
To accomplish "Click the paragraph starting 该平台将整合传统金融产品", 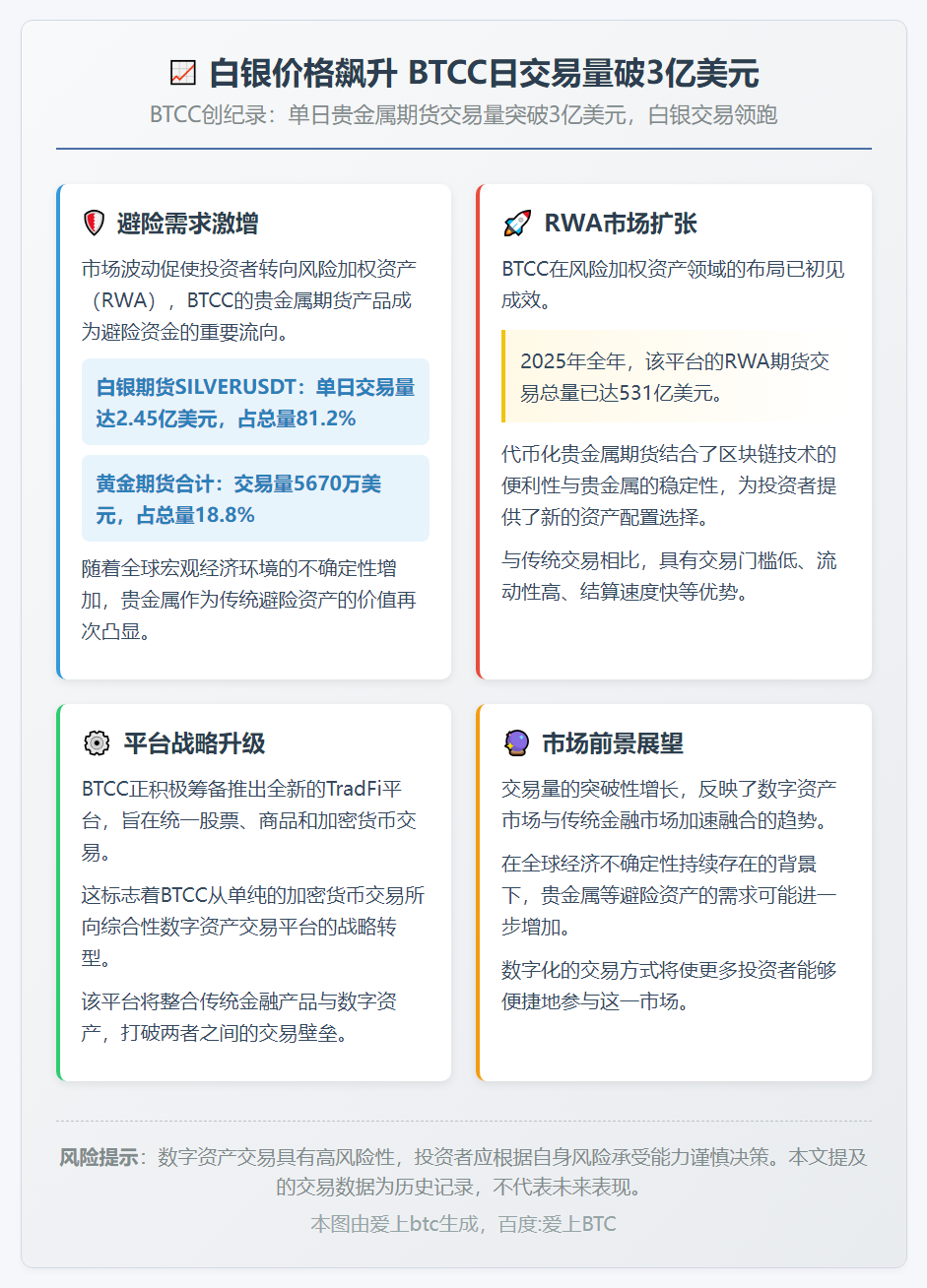I will click(239, 1017).
